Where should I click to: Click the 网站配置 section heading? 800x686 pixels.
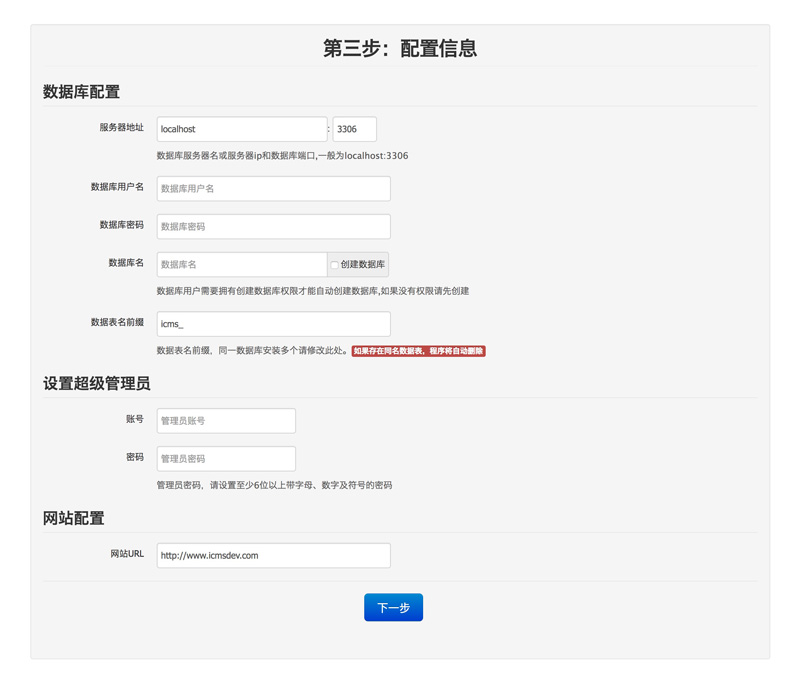coord(73,518)
